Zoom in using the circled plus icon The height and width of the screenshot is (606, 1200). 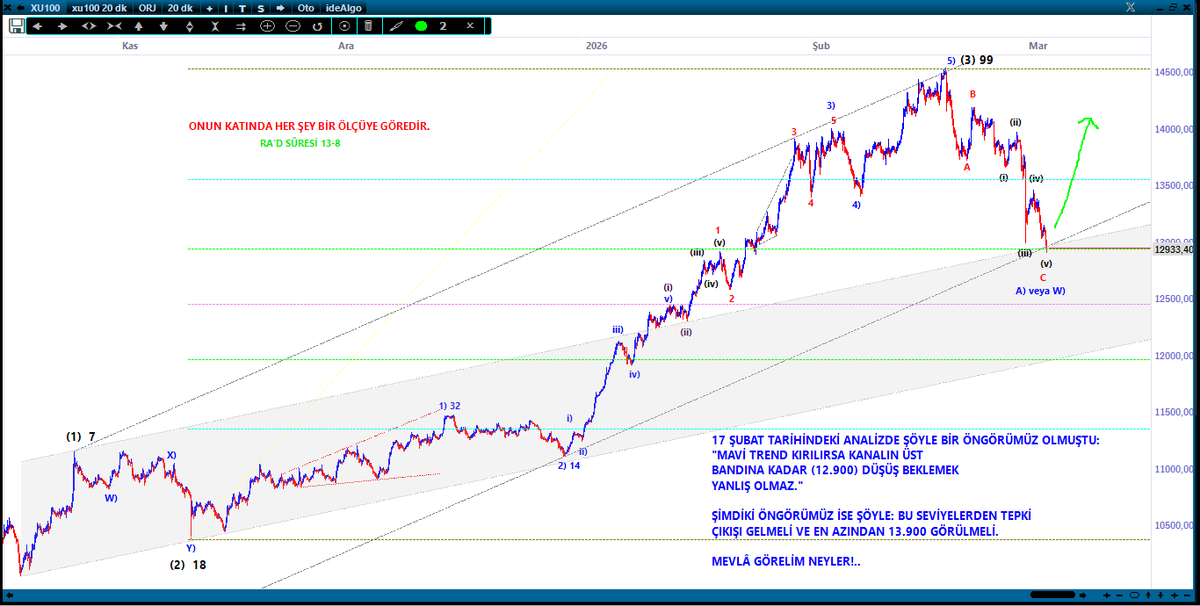(268, 26)
